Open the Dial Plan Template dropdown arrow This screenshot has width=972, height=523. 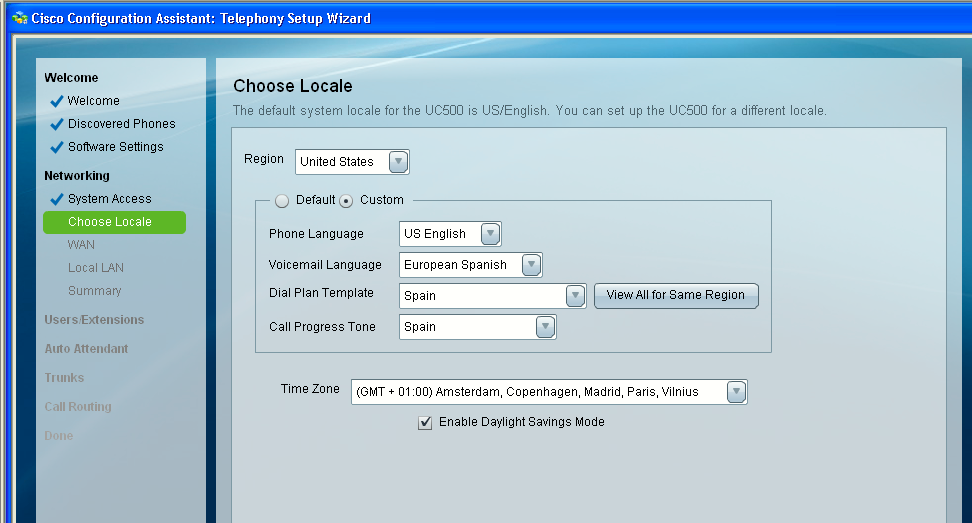575,296
